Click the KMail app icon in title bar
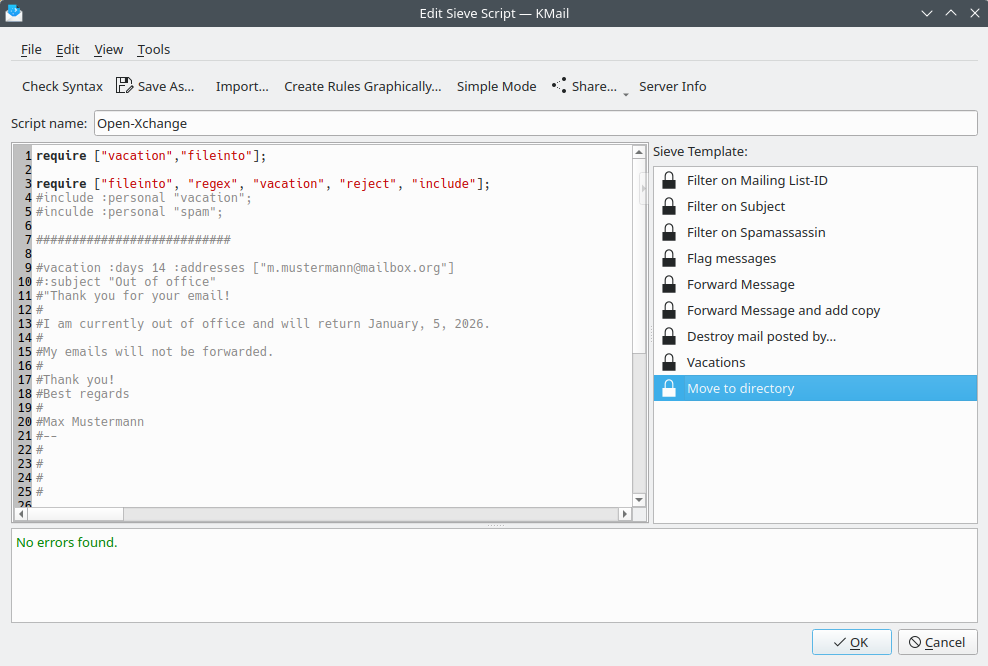The height and width of the screenshot is (666, 988). pyautogui.click(x=14, y=13)
